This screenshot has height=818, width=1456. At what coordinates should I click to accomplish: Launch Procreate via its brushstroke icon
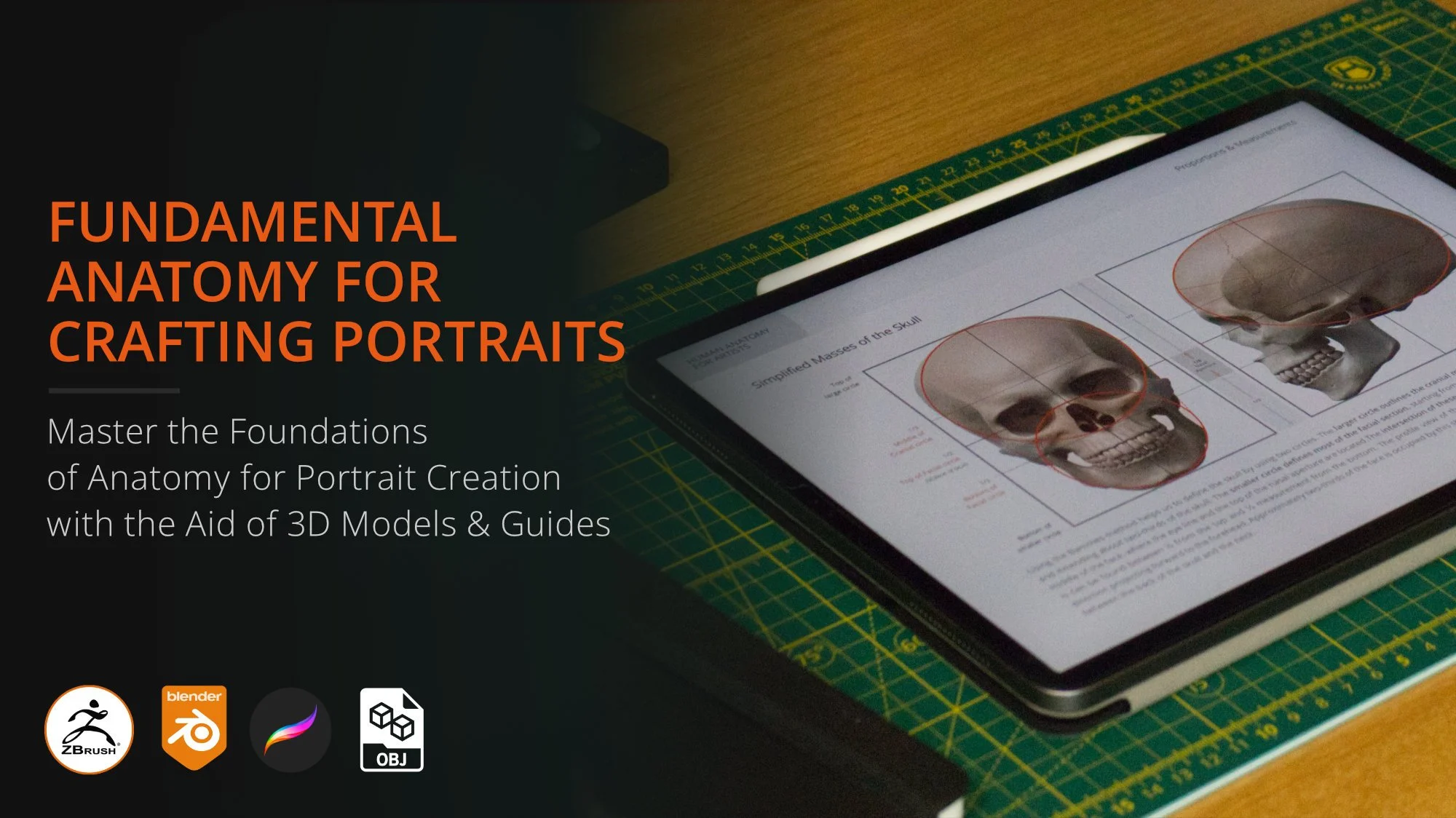point(289,728)
